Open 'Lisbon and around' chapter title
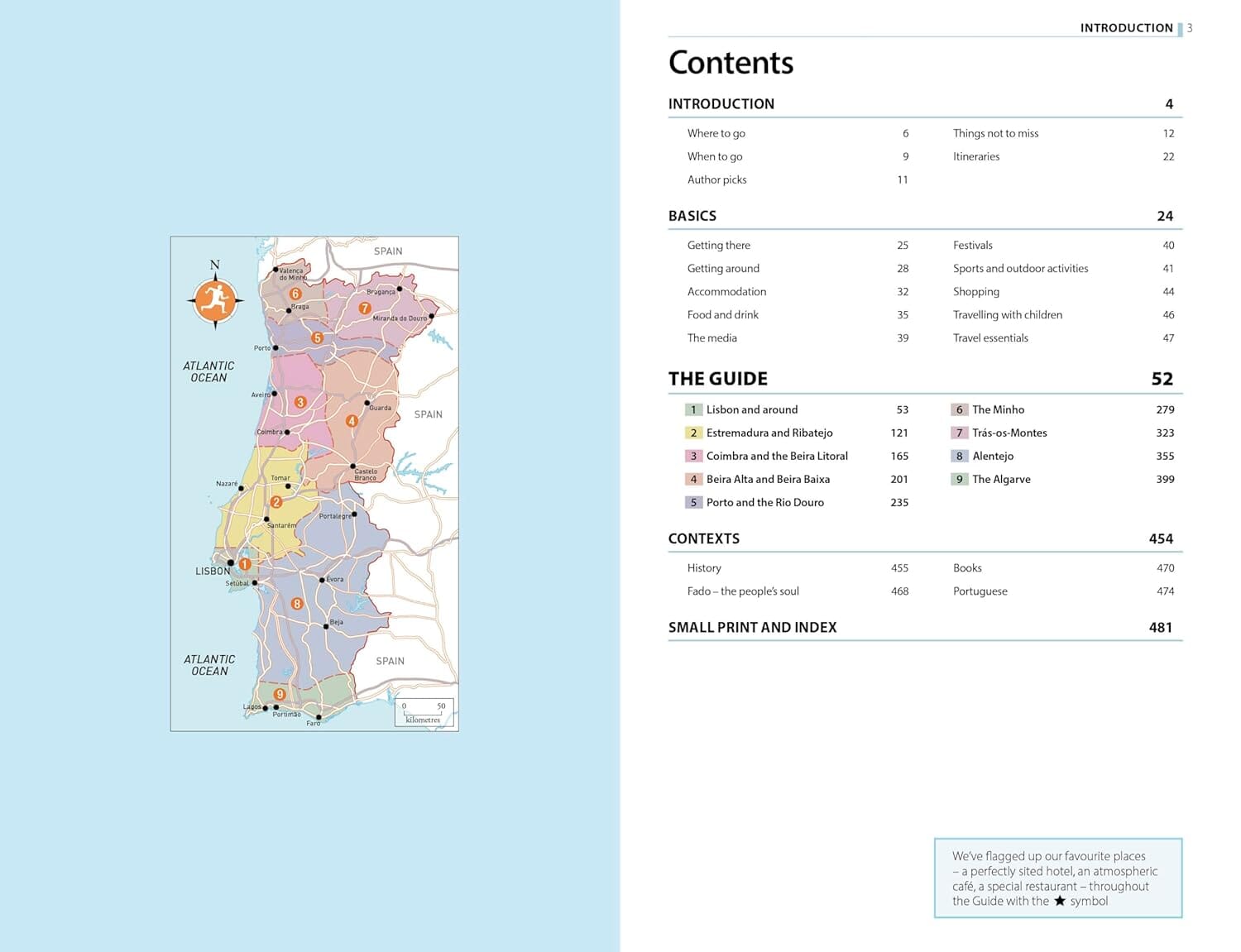This screenshot has height=952, width=1241. 752,409
